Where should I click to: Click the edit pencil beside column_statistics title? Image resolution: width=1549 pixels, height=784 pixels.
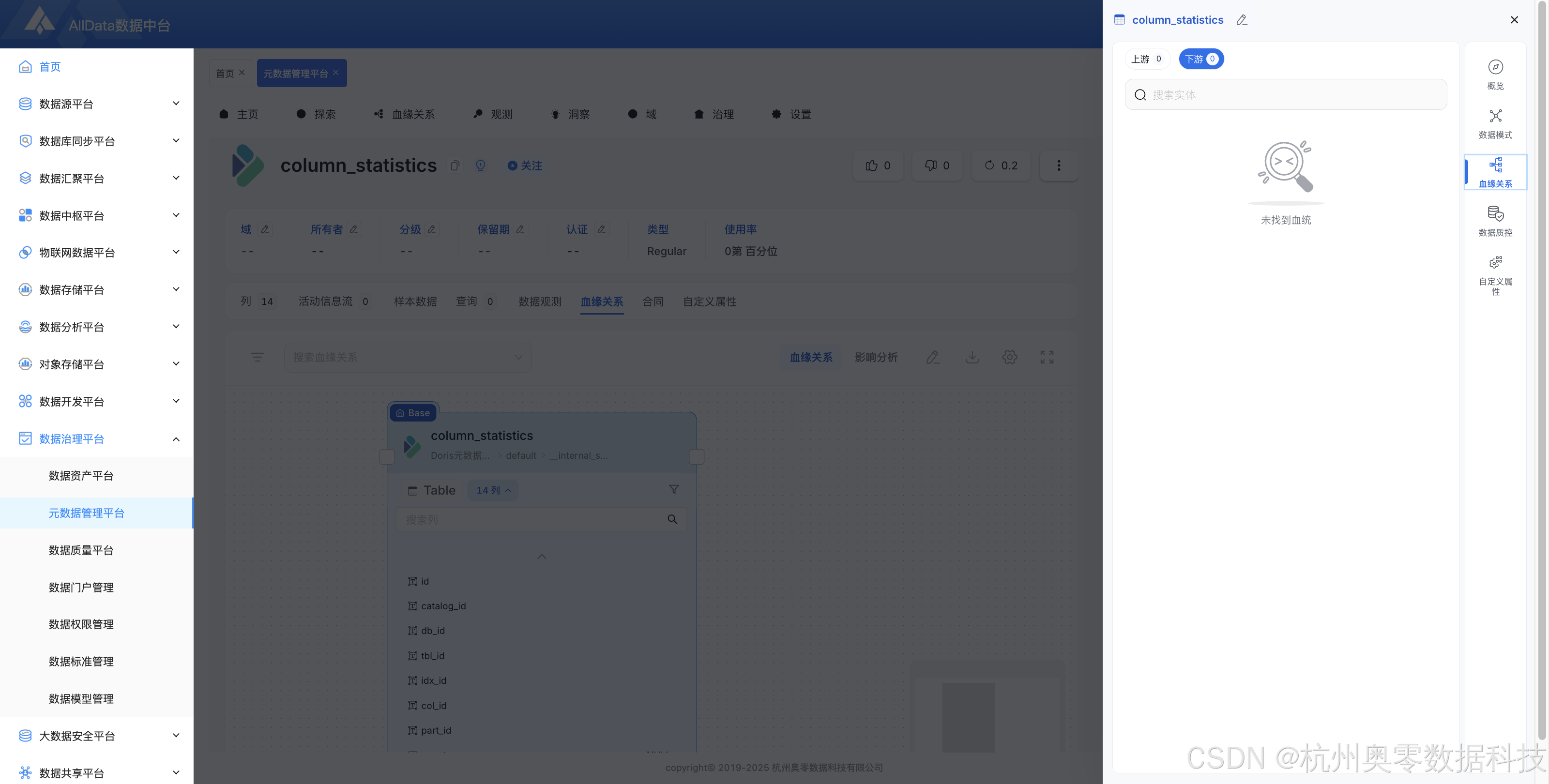(x=1242, y=20)
